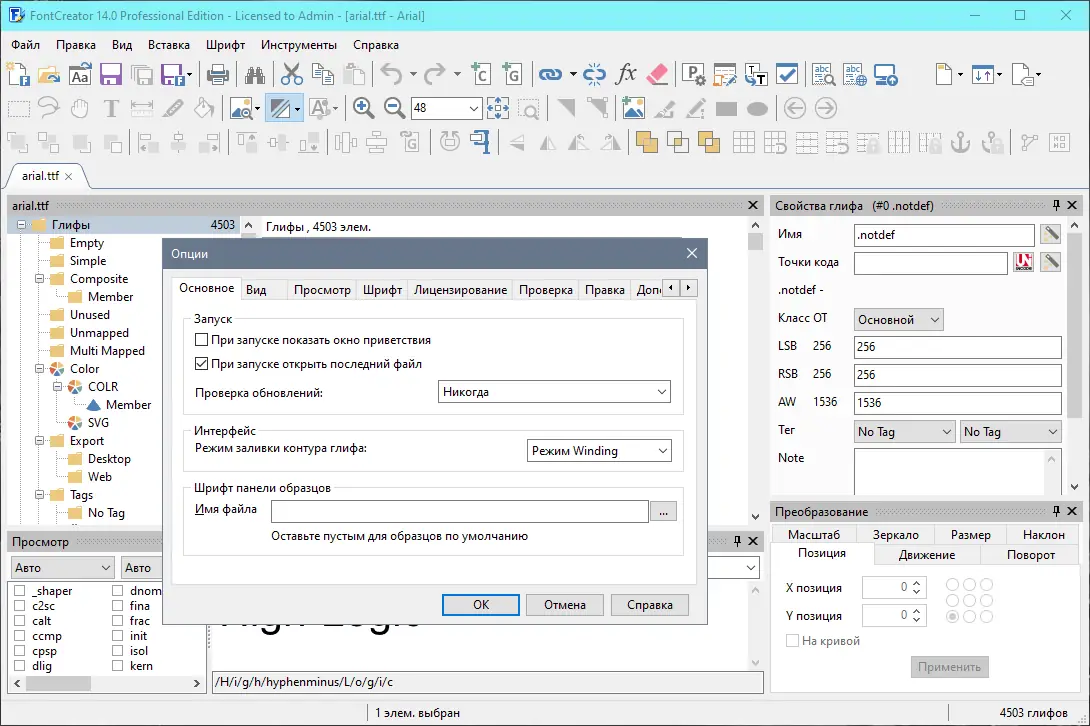Click the Save floppy disk icon
The image size is (1090, 726).
[111, 74]
